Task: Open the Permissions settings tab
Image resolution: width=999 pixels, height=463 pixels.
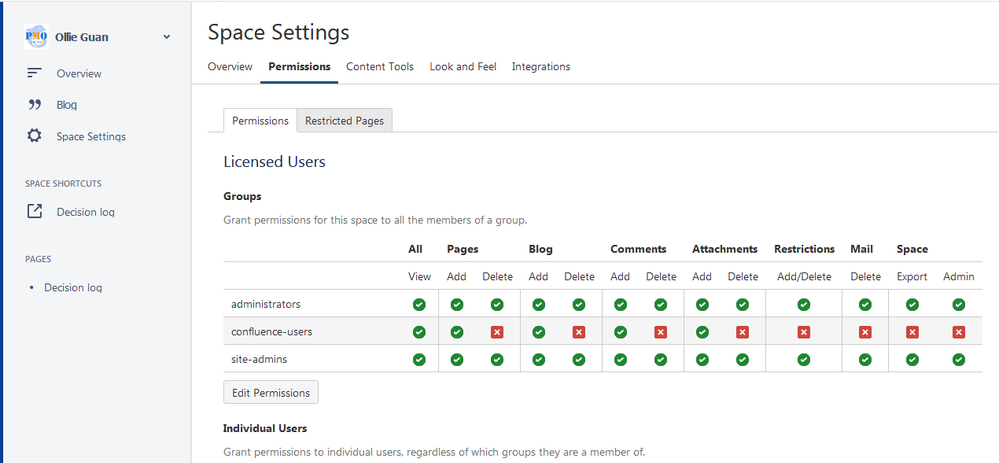Action: [299, 67]
